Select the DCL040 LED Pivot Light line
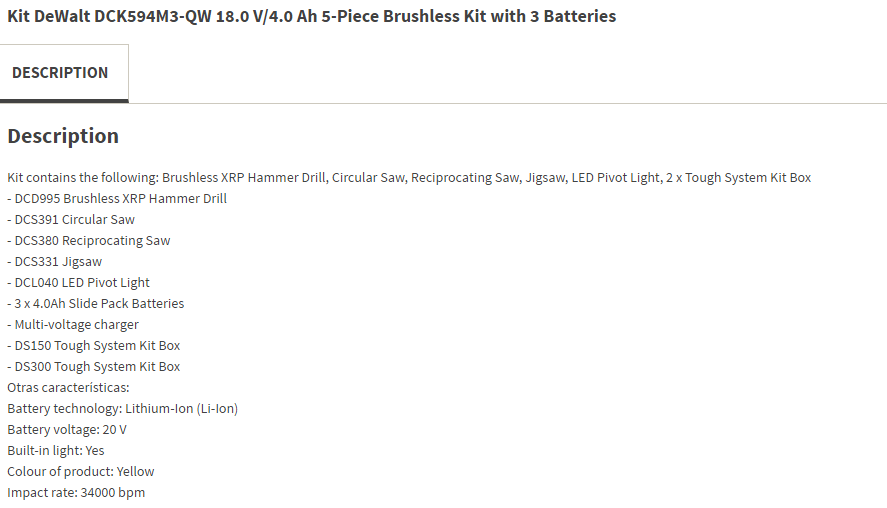This screenshot has width=887, height=508. pyautogui.click(x=79, y=283)
